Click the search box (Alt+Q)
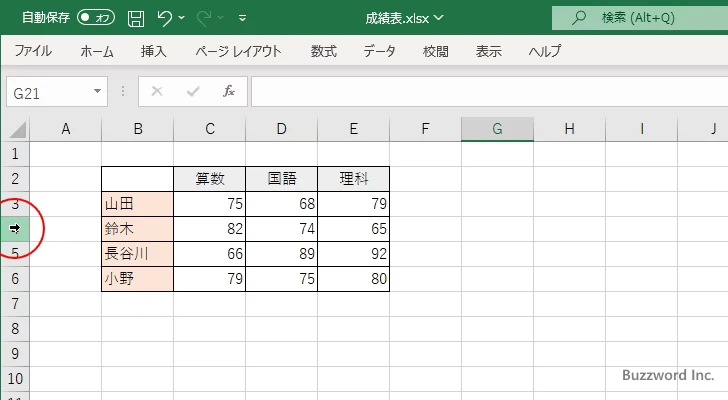This screenshot has height=400, width=728. 640,18
